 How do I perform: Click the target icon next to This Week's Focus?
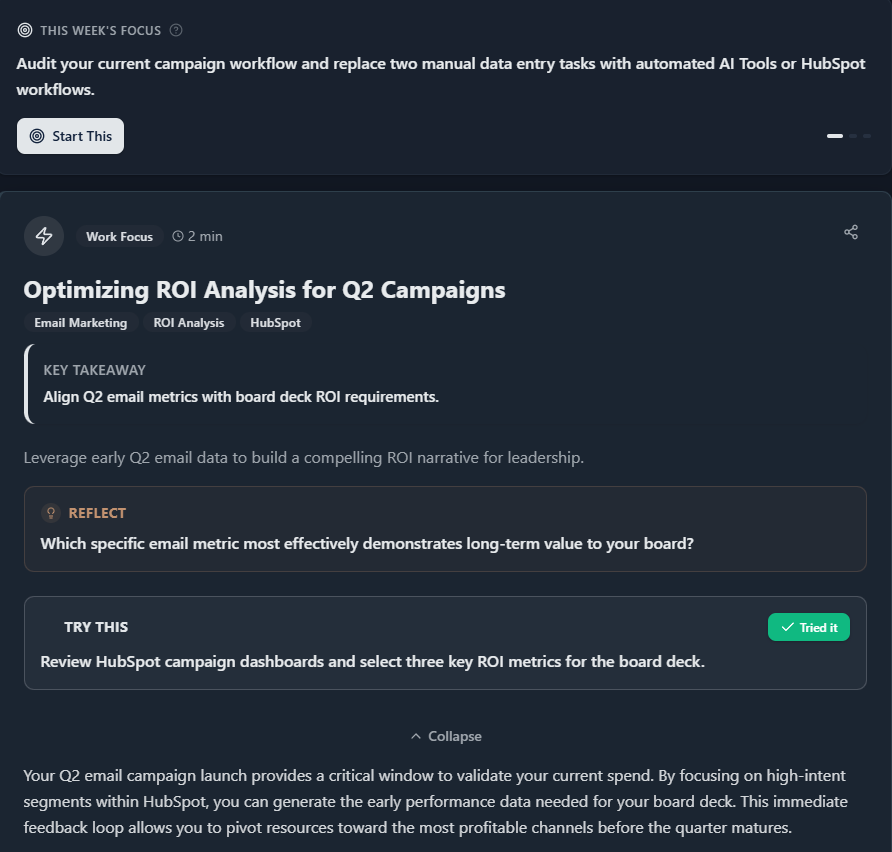pyautogui.click(x=25, y=30)
